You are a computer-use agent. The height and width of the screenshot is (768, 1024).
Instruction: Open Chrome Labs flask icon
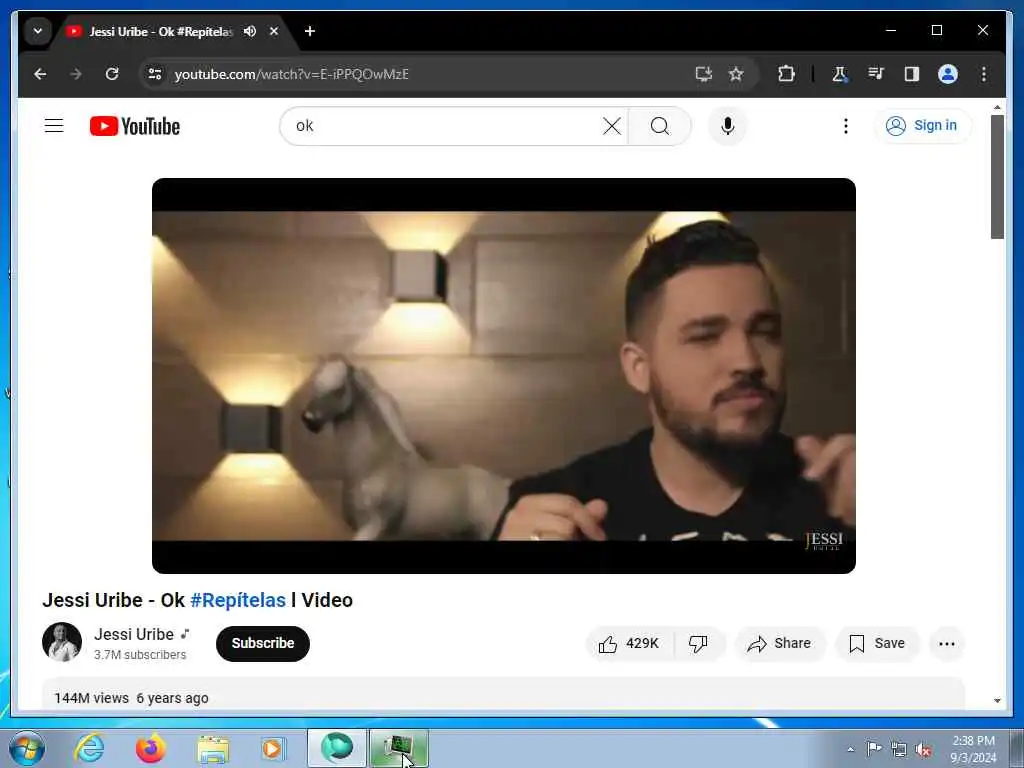pos(840,74)
